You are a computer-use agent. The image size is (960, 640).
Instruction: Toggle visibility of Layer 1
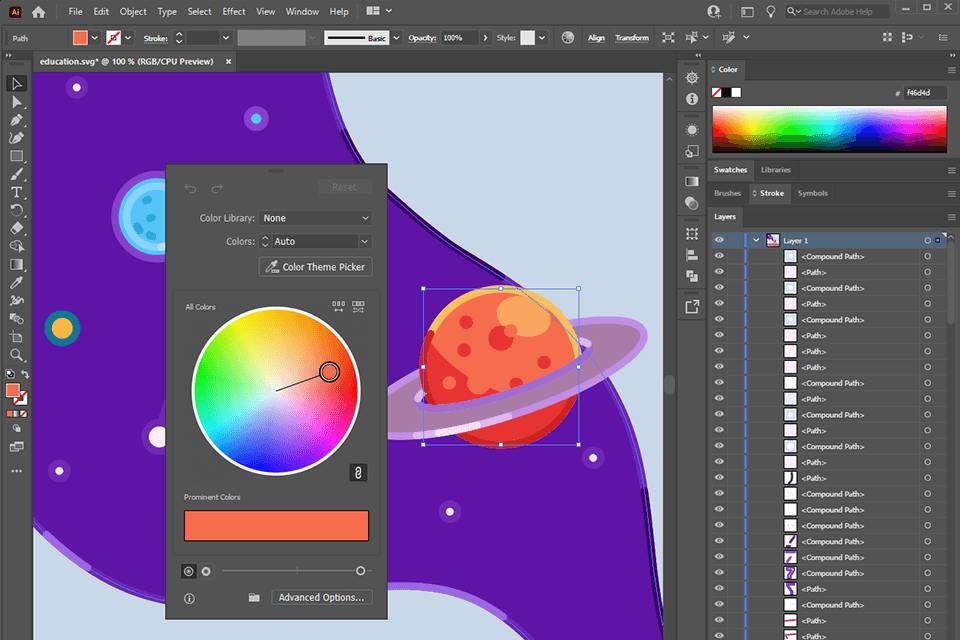pyautogui.click(x=719, y=240)
